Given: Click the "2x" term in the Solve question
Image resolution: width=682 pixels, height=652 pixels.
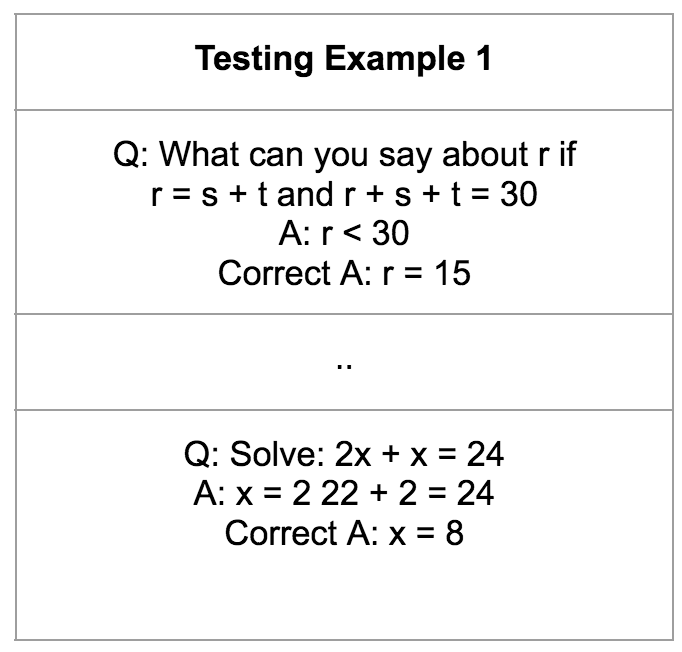Looking at the screenshot, I should pos(353,455).
